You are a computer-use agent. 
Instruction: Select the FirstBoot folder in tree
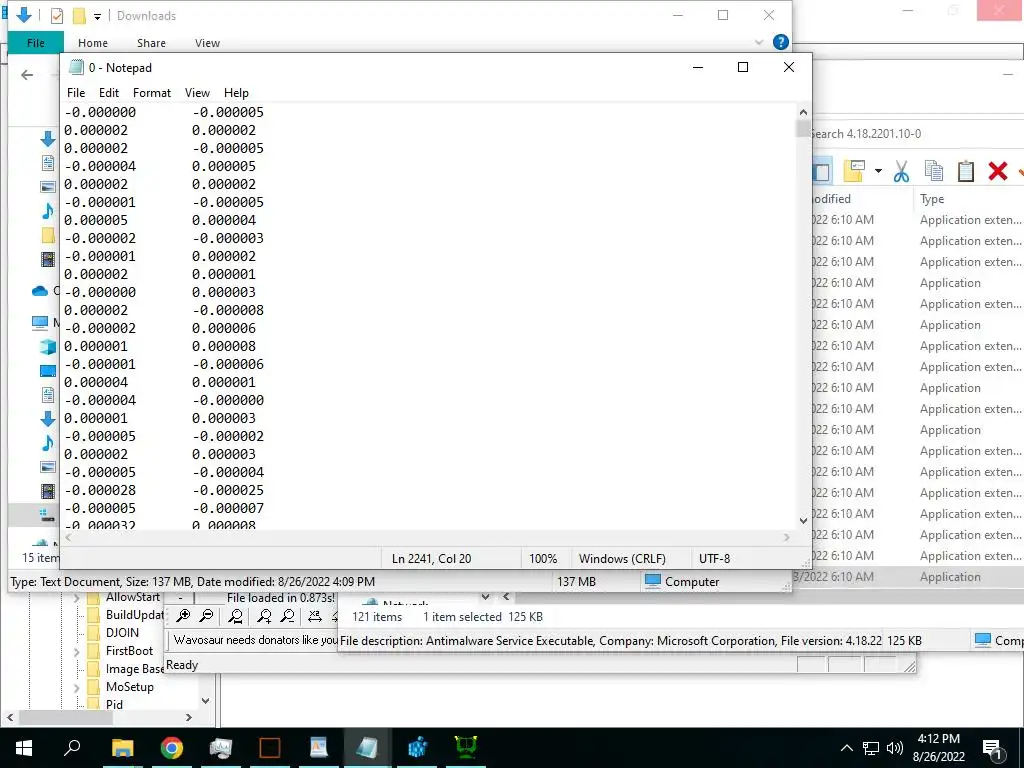click(x=129, y=650)
